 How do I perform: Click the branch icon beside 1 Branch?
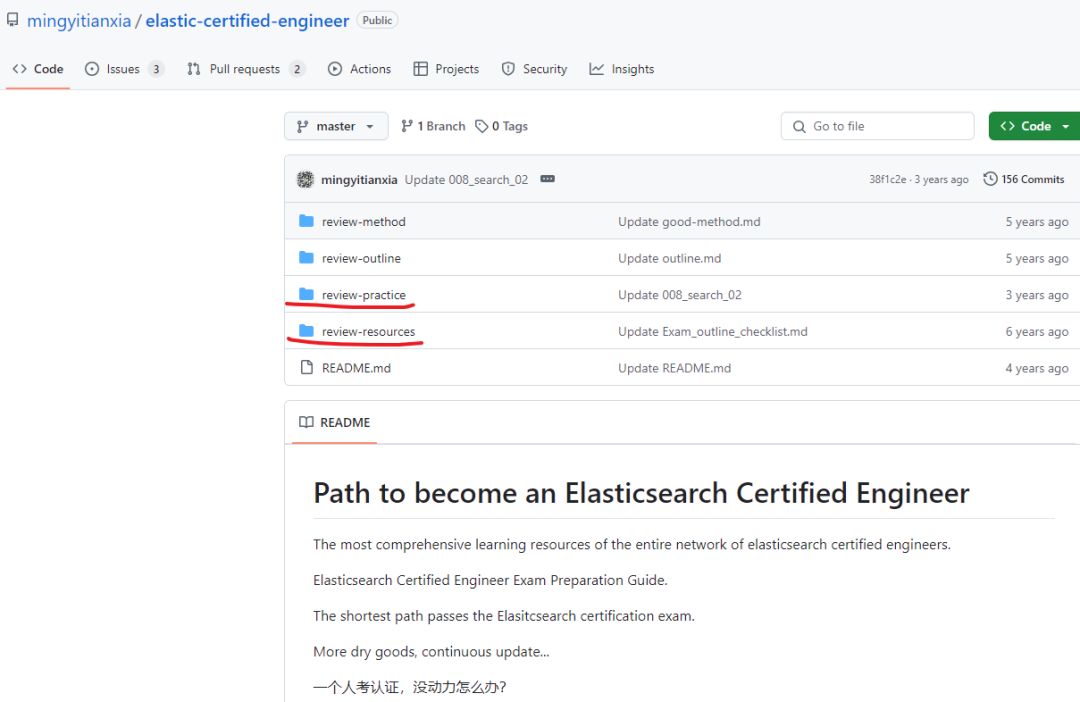[407, 125]
